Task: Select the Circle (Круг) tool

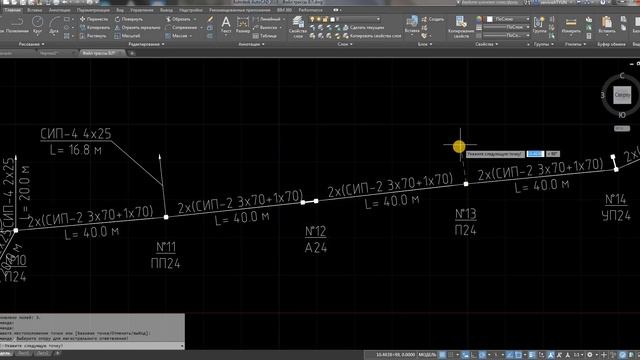Action: tap(38, 24)
